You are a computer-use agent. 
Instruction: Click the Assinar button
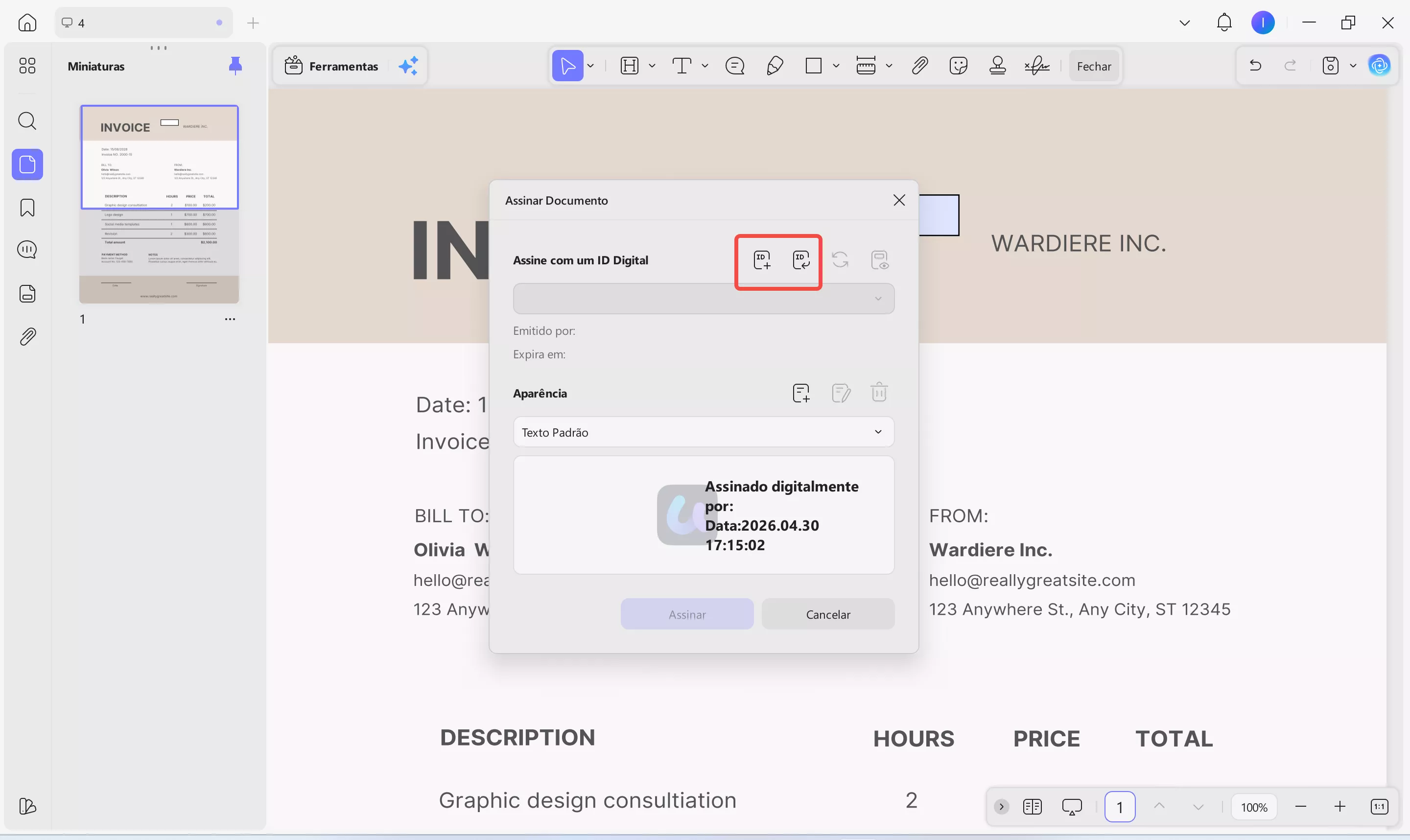pos(686,614)
